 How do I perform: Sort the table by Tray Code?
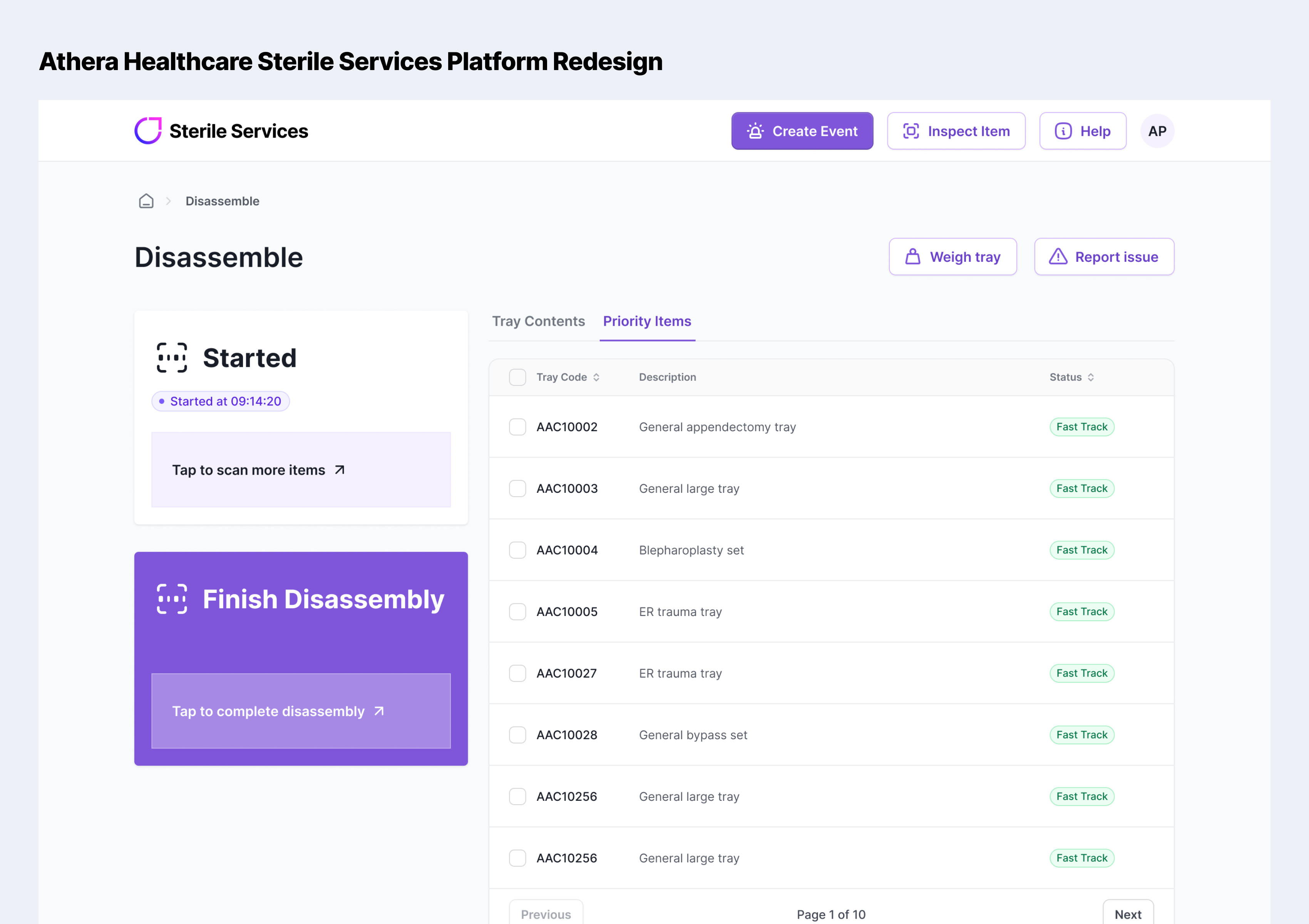point(596,377)
